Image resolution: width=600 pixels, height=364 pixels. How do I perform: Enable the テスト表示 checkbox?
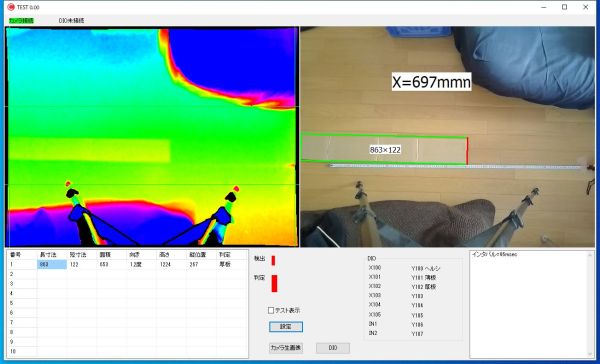[x=271, y=310]
